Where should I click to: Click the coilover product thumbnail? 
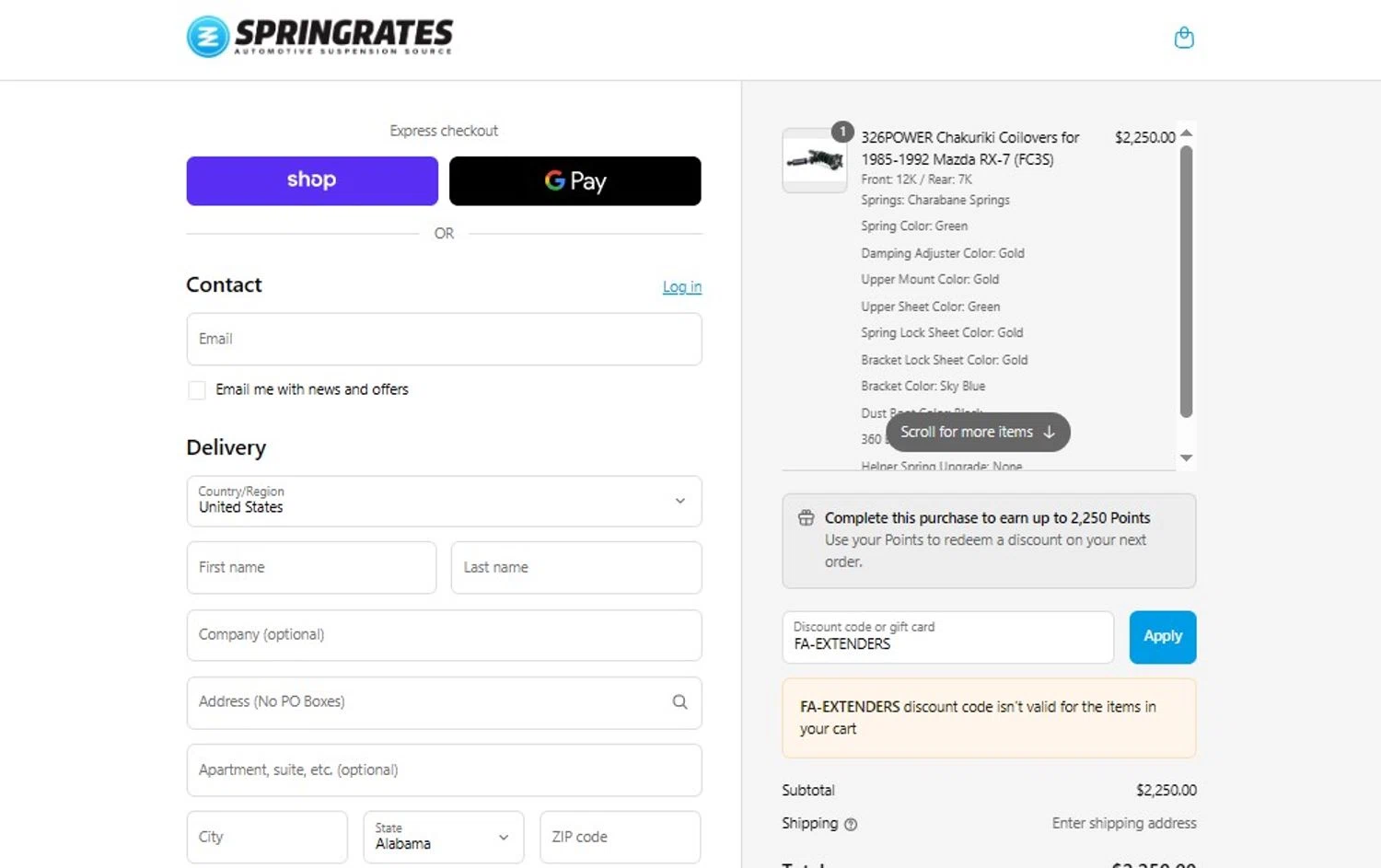815,160
